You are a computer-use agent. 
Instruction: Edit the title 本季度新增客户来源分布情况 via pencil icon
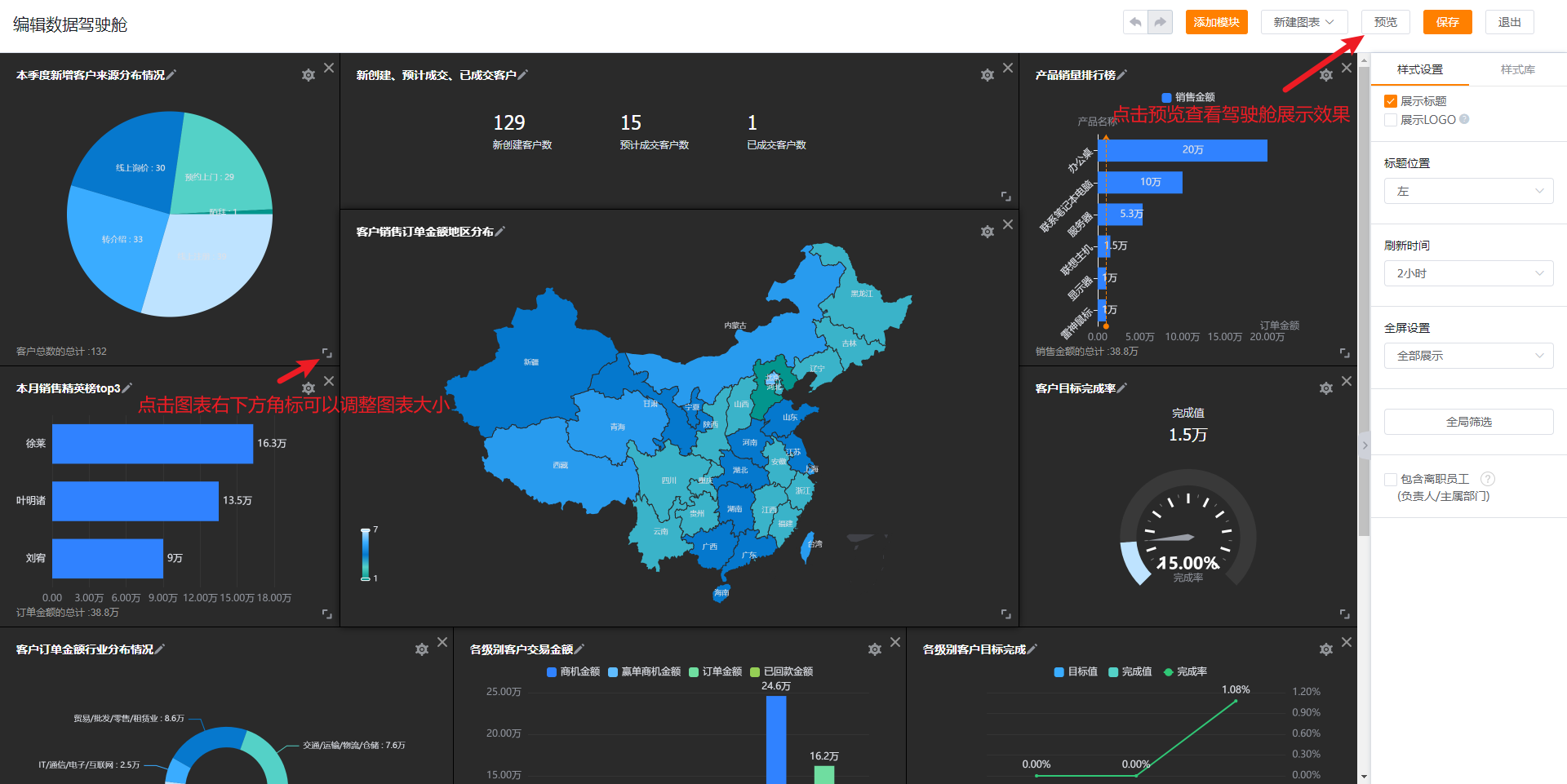(x=171, y=75)
